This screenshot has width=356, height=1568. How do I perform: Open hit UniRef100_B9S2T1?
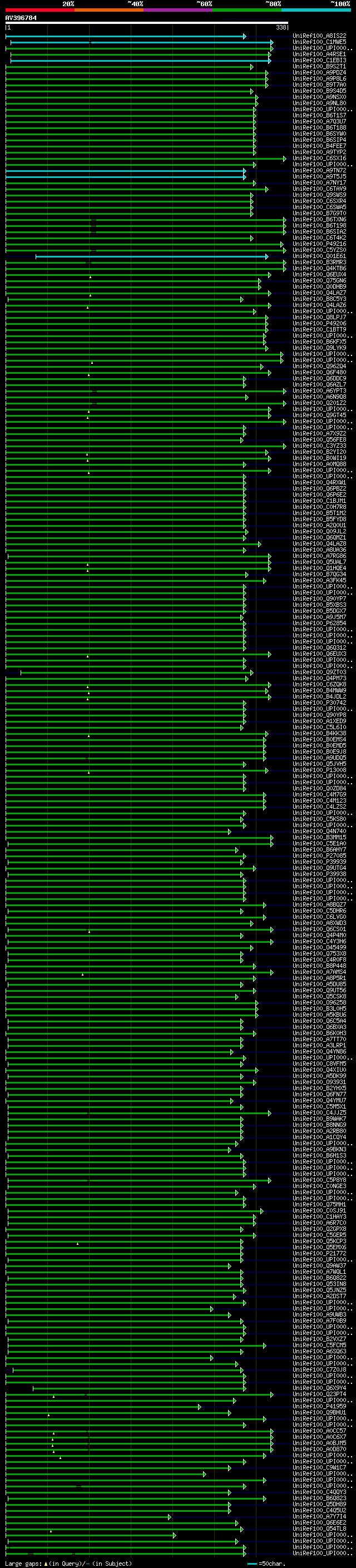tap(319, 66)
